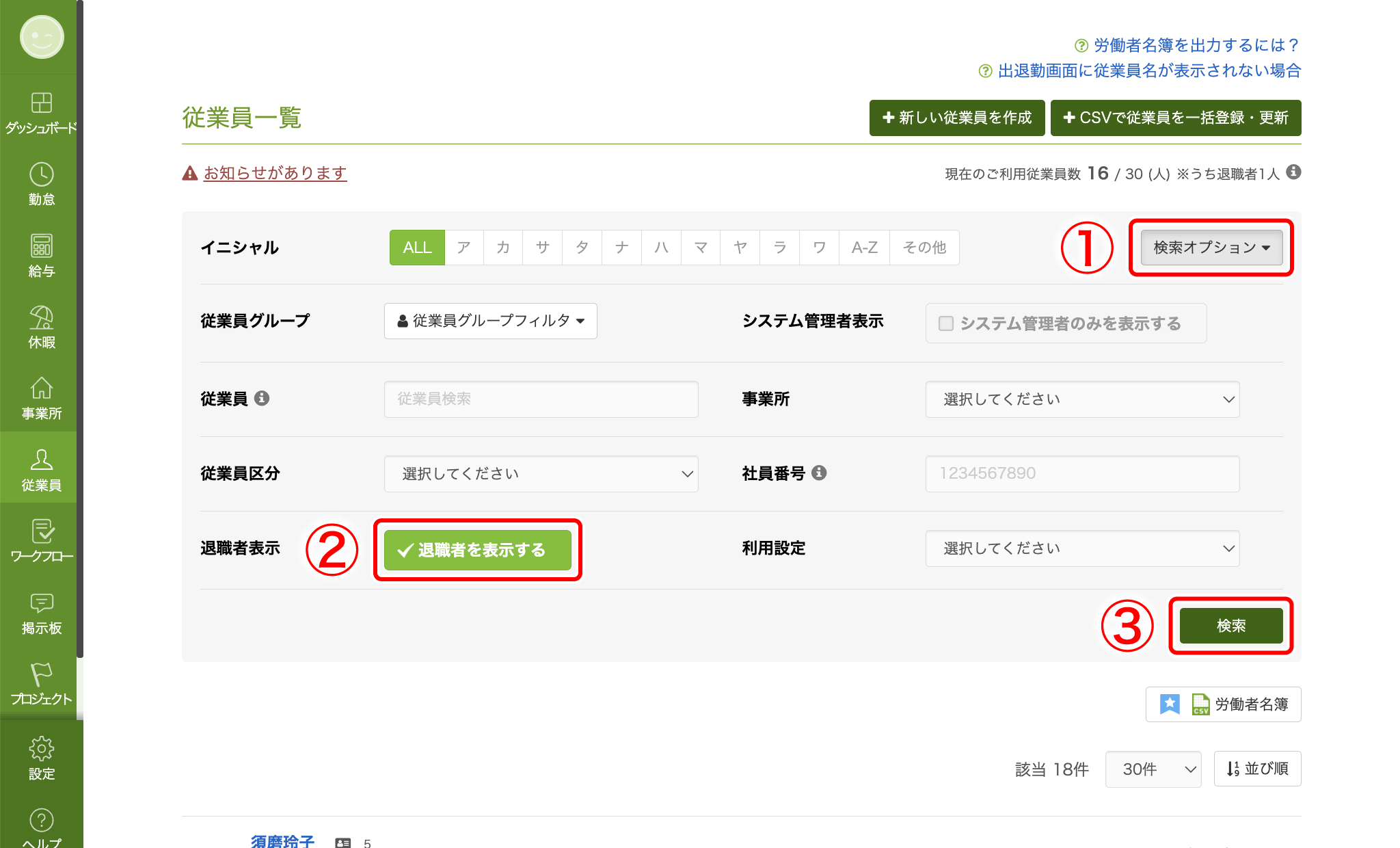Click CSV file icon in 労働者名簿 button
The height and width of the screenshot is (848, 1400).
(1200, 704)
